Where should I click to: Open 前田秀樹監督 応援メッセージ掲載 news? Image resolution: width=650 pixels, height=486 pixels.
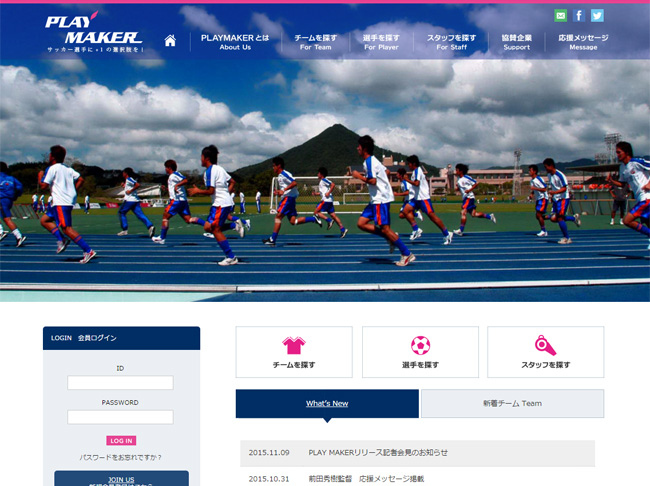click(366, 479)
